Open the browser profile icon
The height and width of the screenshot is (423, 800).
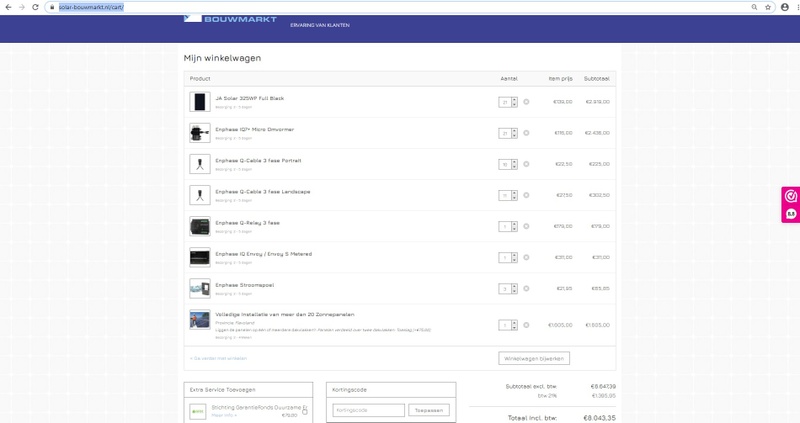tap(785, 7)
